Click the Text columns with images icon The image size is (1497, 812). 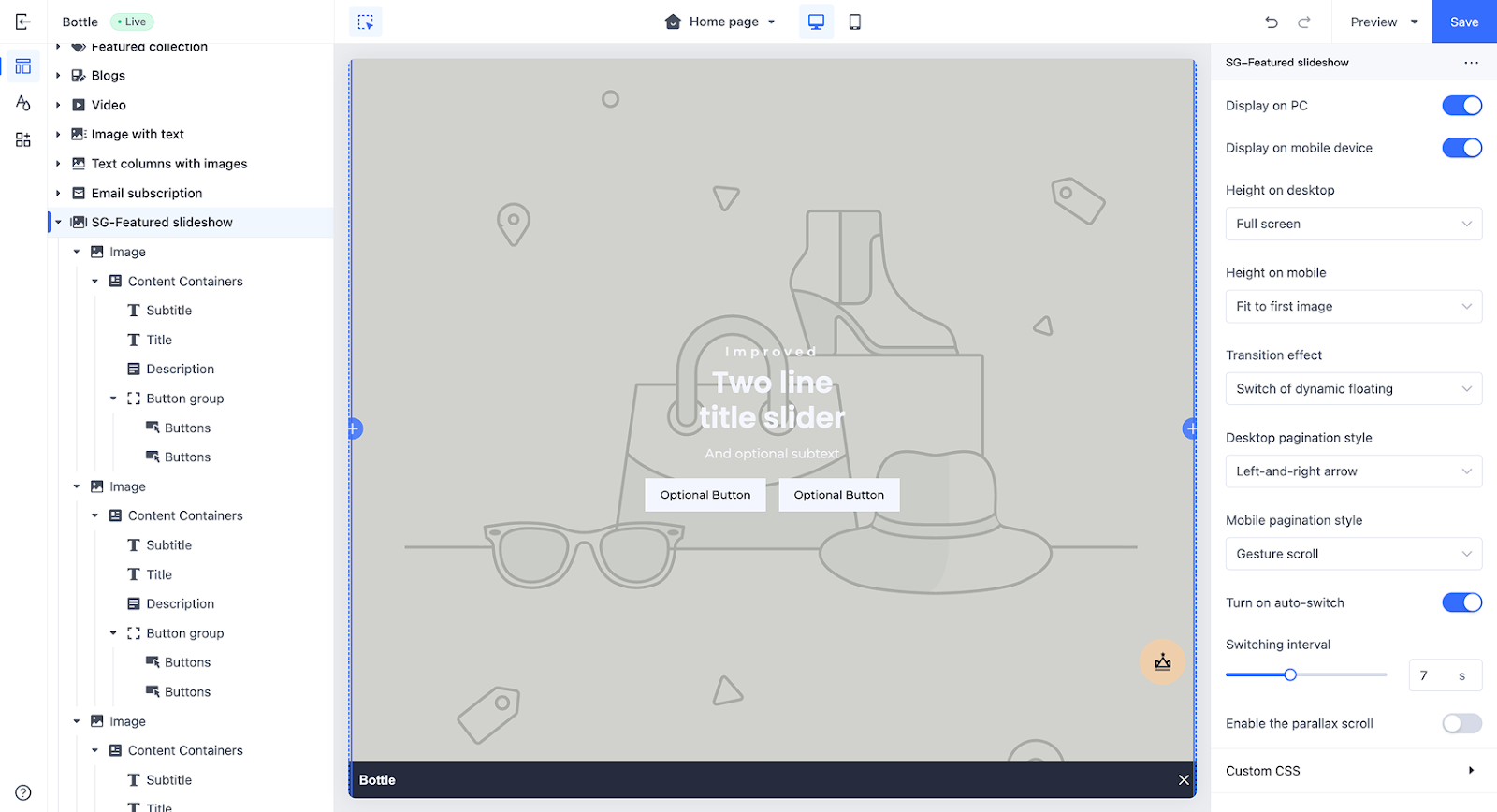point(79,164)
